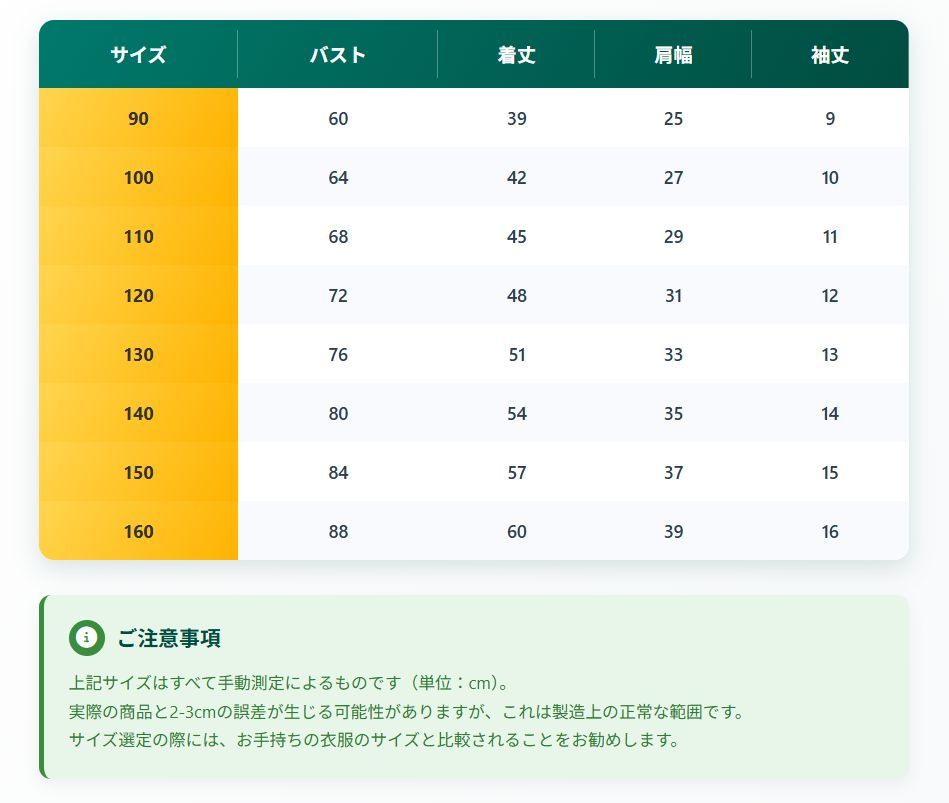The height and width of the screenshot is (803, 949).
Task: Click length value 57 in size 150 row
Action: (x=517, y=473)
